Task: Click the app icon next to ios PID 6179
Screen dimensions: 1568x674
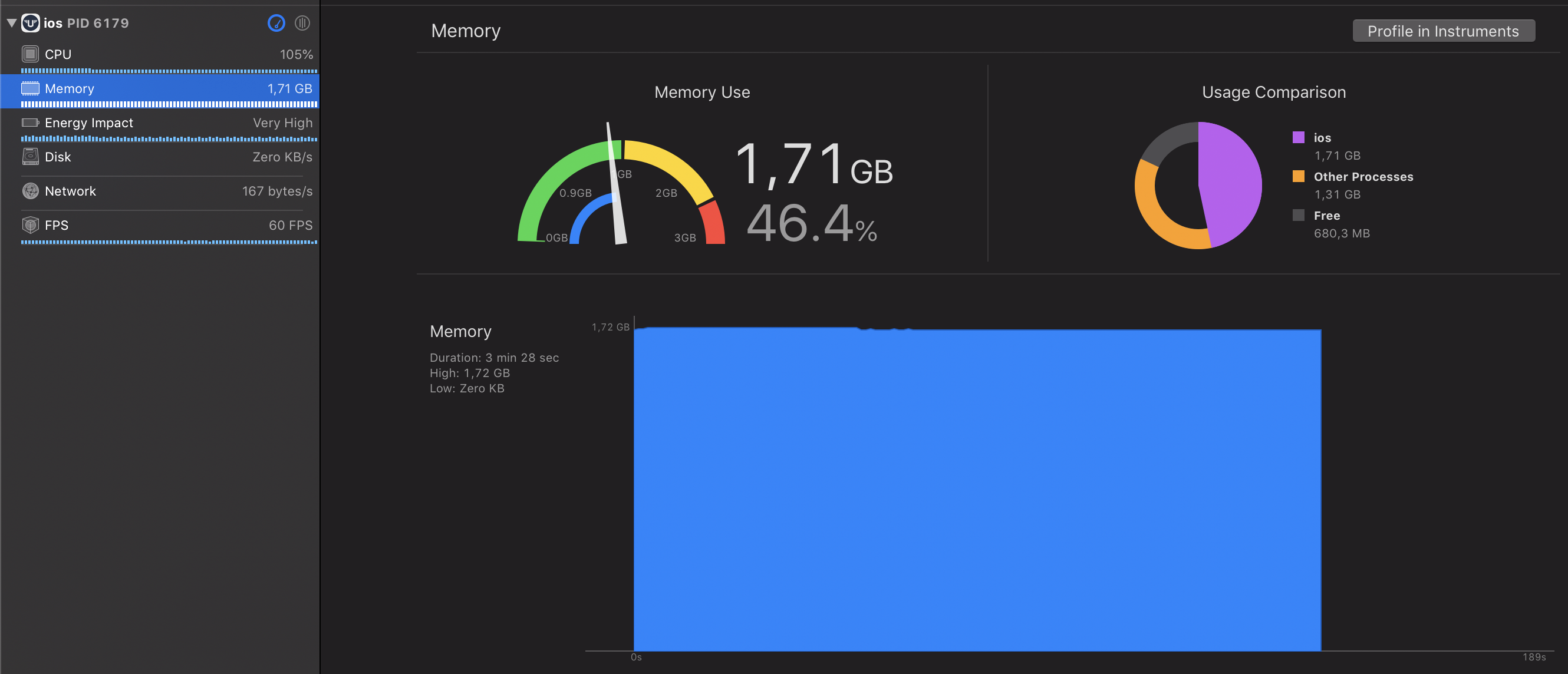Action: 29,22
